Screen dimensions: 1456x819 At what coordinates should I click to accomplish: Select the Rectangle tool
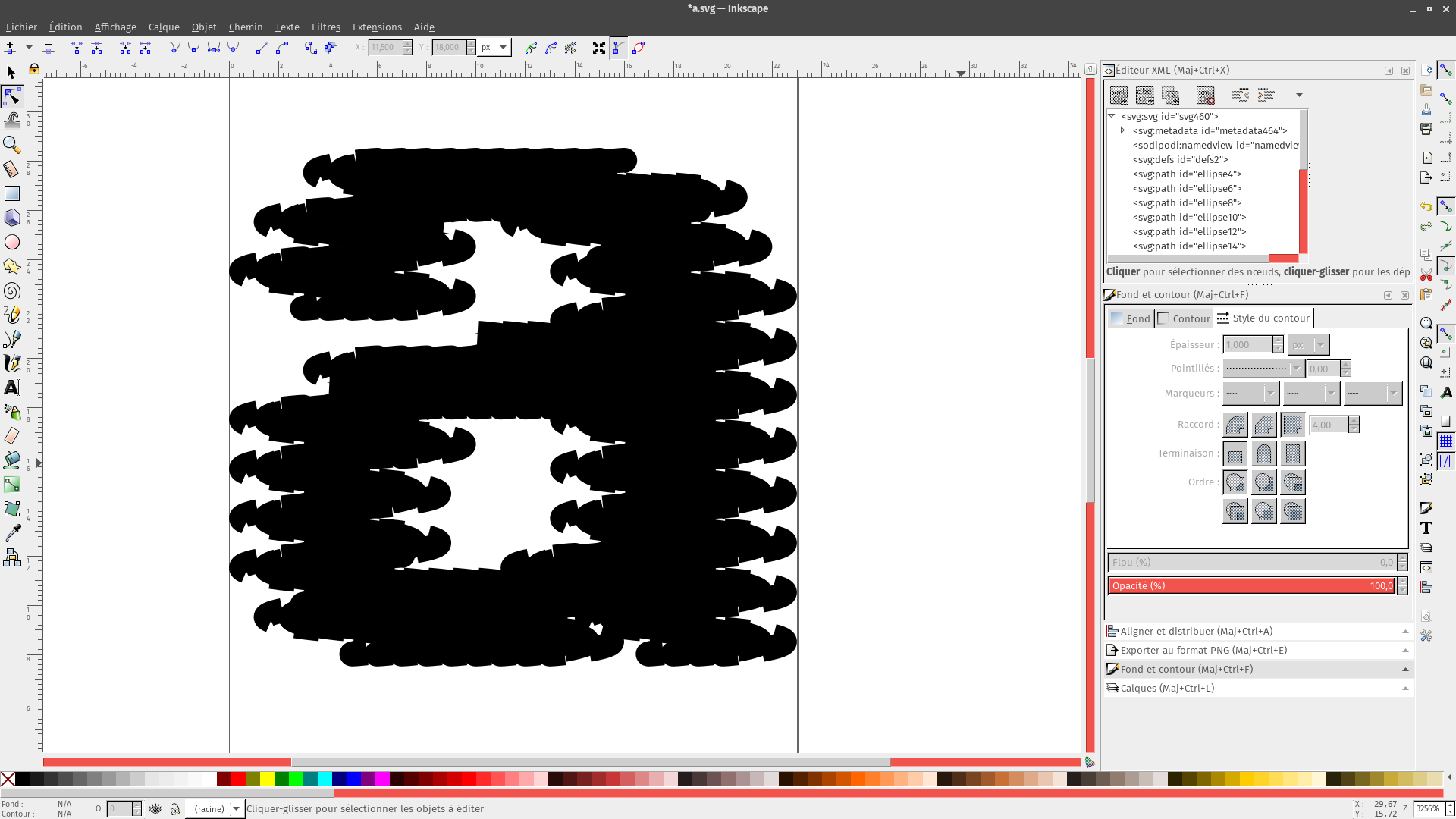point(12,193)
